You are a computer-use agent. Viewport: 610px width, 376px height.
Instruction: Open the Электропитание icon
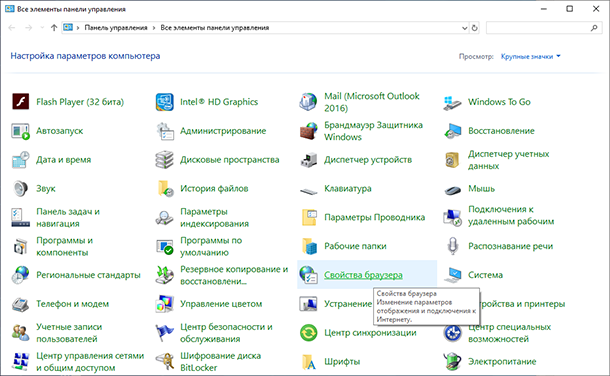(452, 362)
